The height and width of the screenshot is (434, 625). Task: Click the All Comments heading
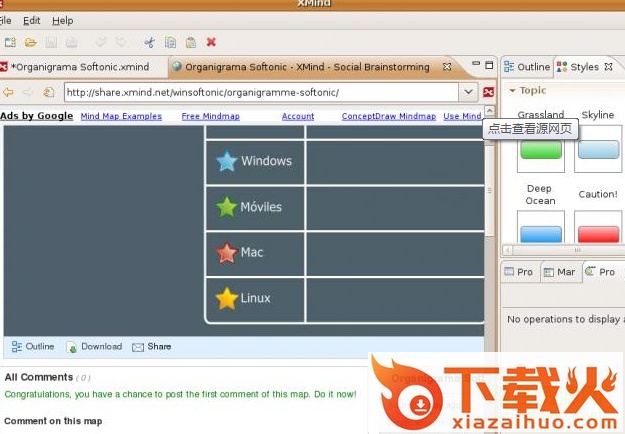point(39,377)
